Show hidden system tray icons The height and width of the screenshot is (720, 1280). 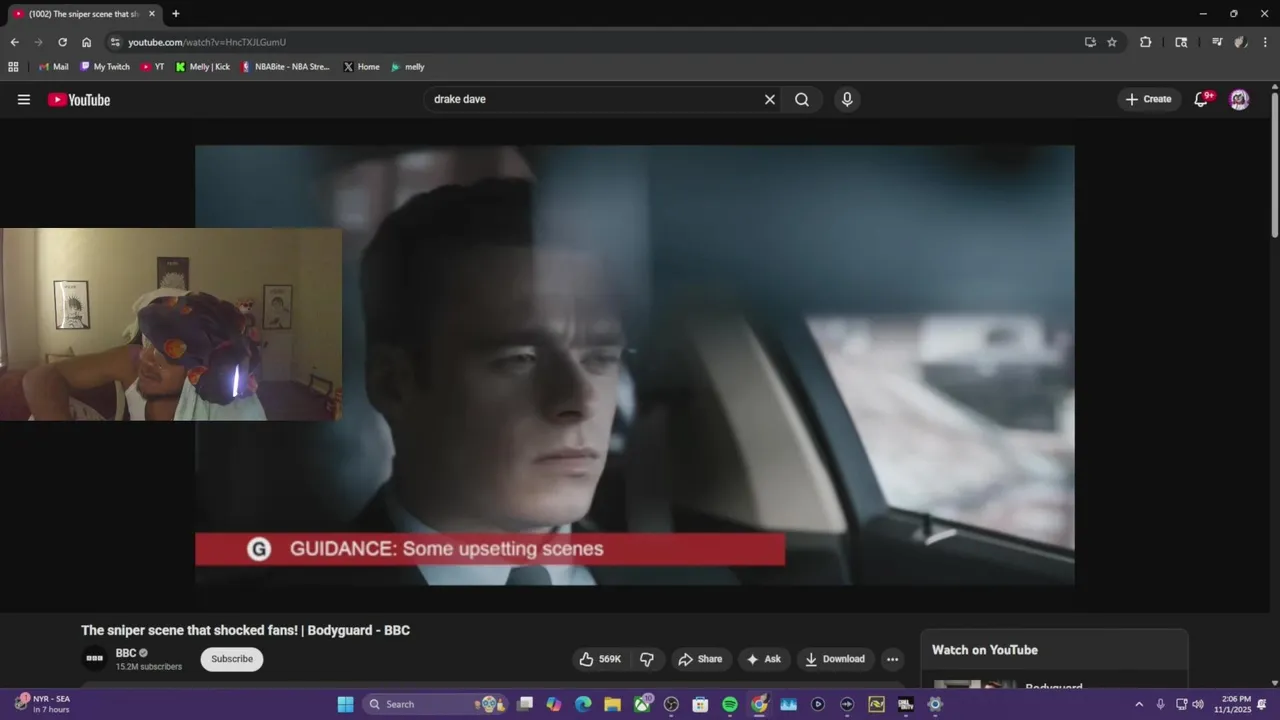1139,704
